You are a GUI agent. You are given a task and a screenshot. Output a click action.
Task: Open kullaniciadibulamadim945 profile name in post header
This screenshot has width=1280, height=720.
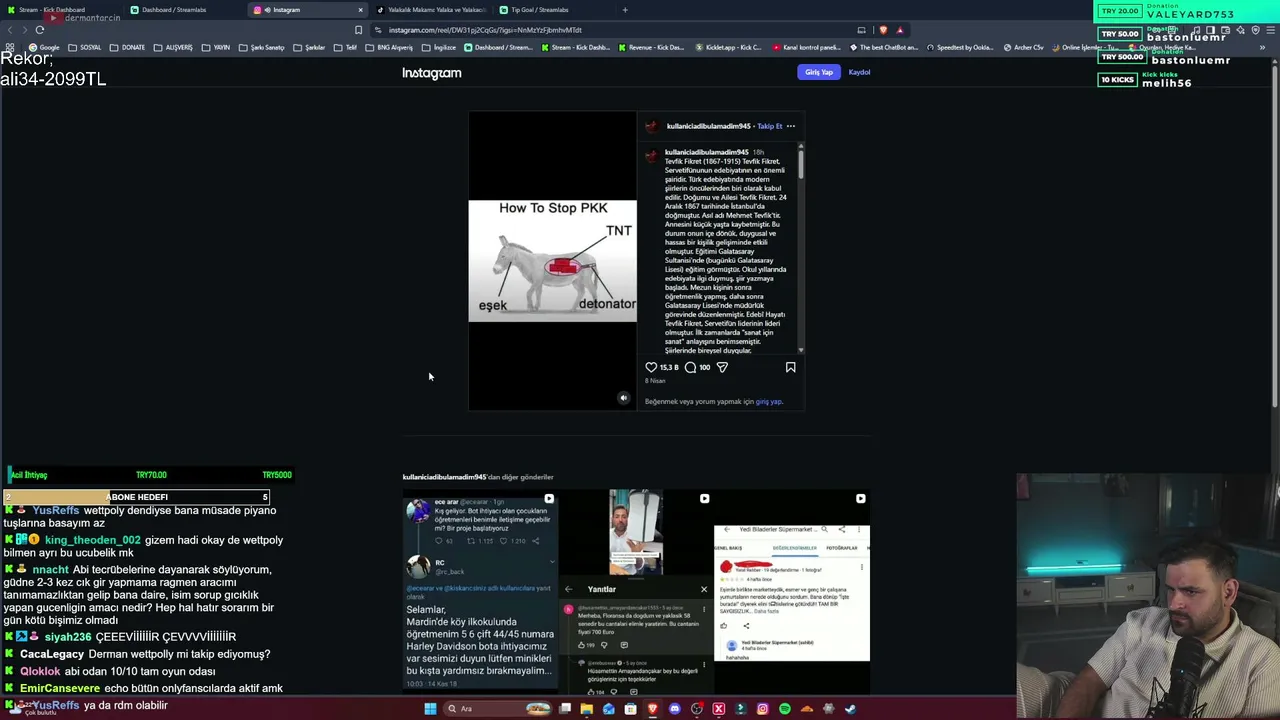pyautogui.click(x=708, y=126)
